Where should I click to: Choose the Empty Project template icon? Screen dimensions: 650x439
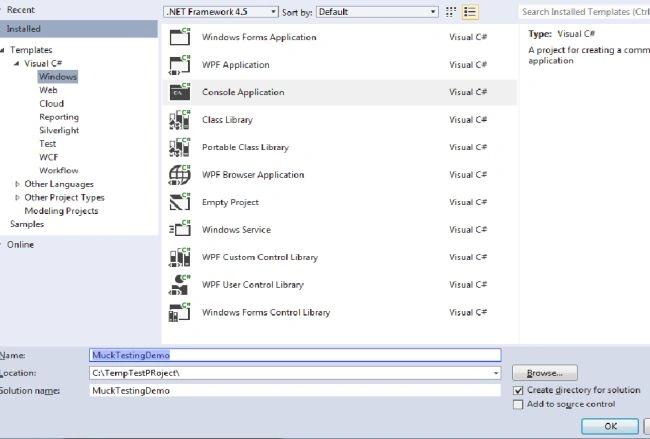coord(180,202)
